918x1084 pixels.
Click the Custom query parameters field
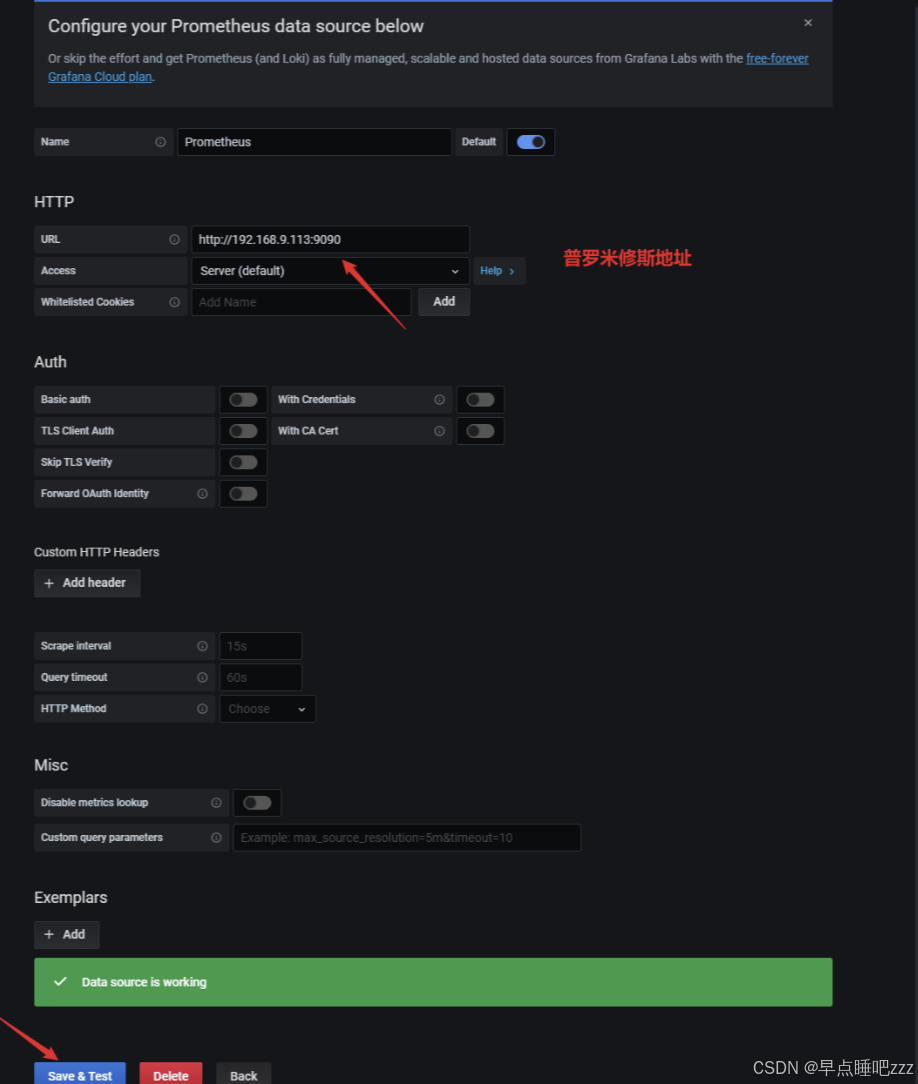[x=407, y=837]
